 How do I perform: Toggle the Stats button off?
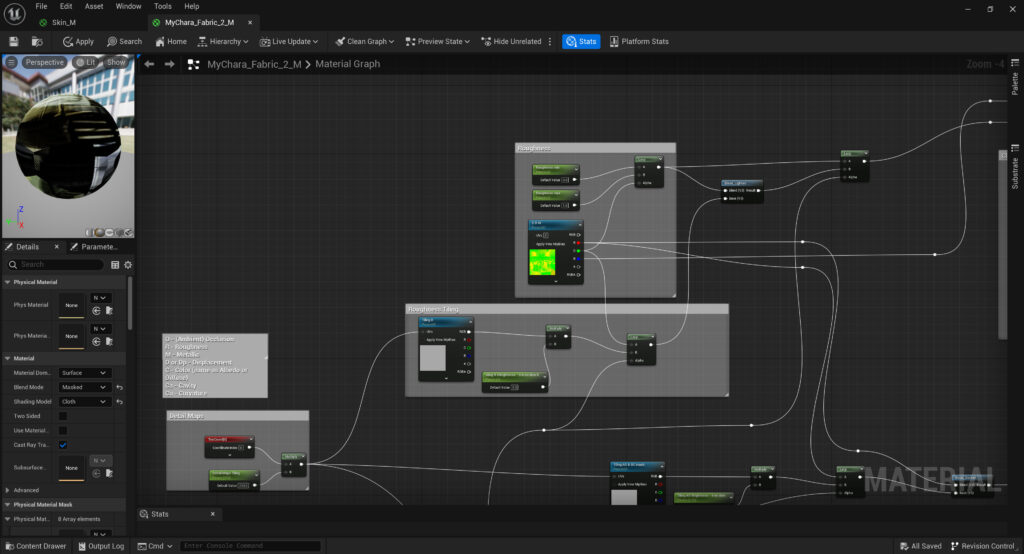coord(581,41)
